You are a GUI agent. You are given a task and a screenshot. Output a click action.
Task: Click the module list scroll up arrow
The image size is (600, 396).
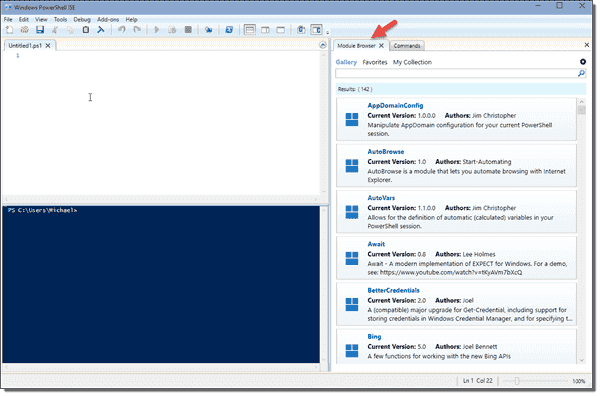click(x=582, y=102)
